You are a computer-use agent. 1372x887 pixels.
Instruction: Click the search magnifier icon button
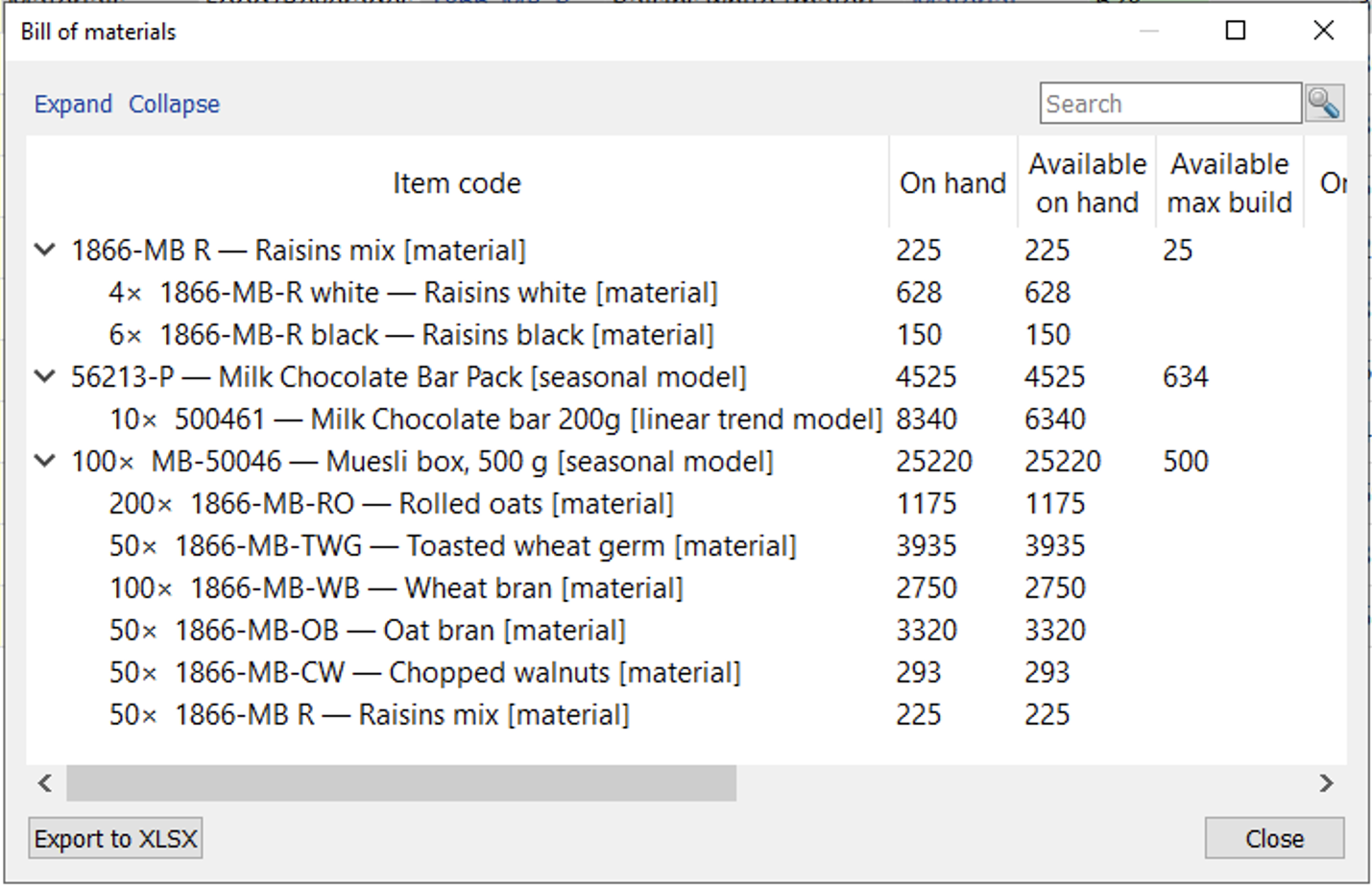(x=1324, y=103)
